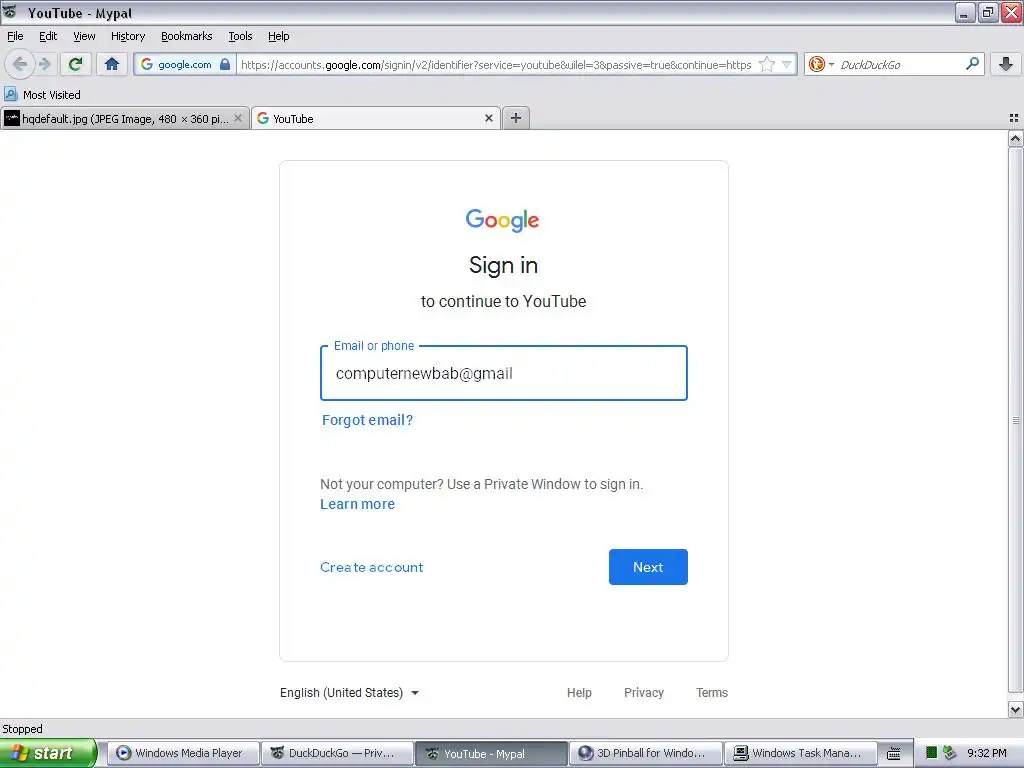Bookmark this page with the star
The image size is (1024, 768).
point(767,64)
